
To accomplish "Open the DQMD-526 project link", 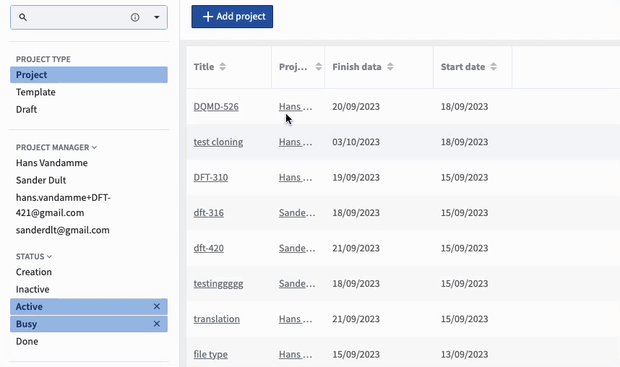I will click(216, 107).
